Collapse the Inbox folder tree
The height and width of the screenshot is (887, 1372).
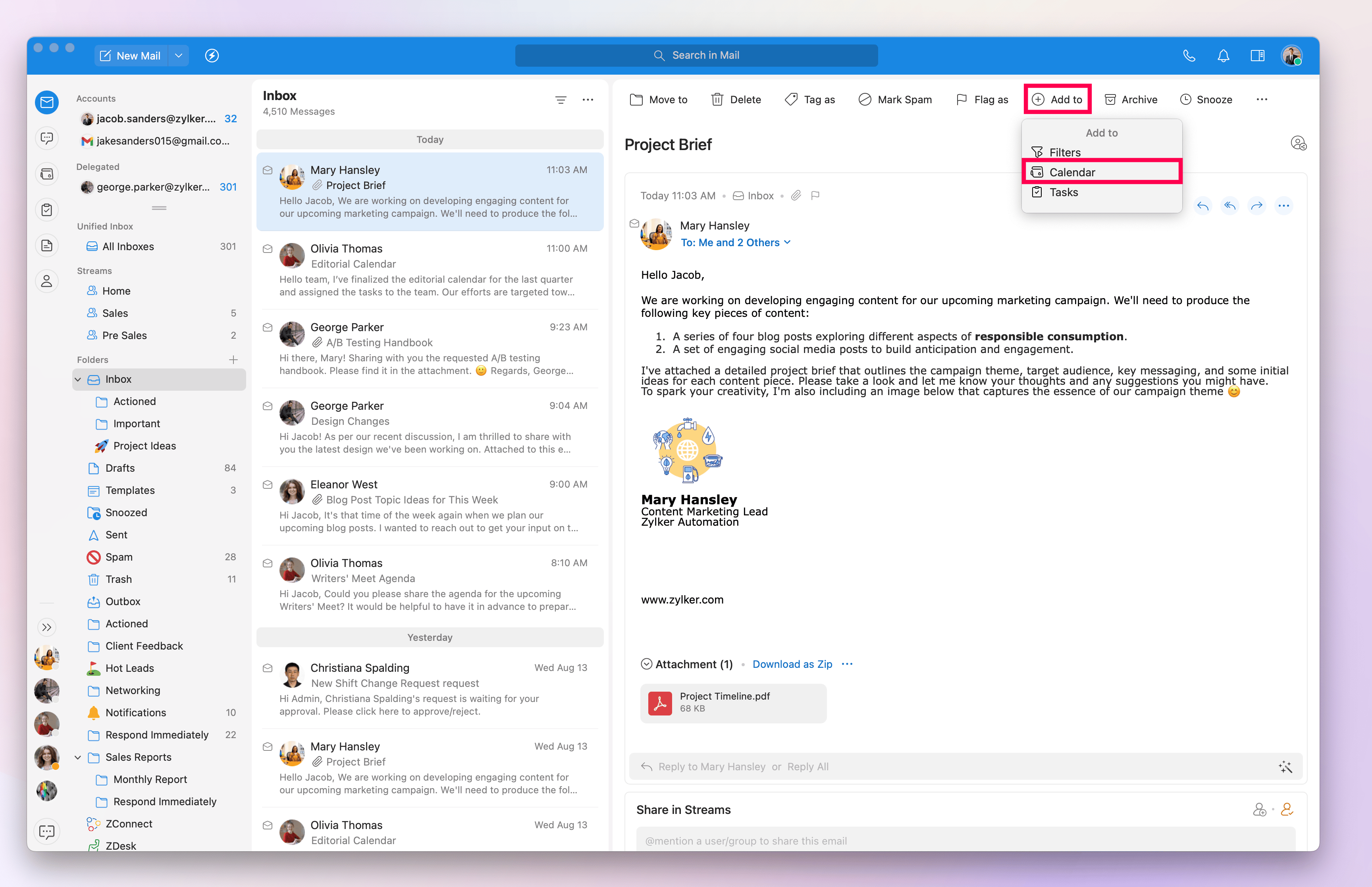(x=78, y=380)
